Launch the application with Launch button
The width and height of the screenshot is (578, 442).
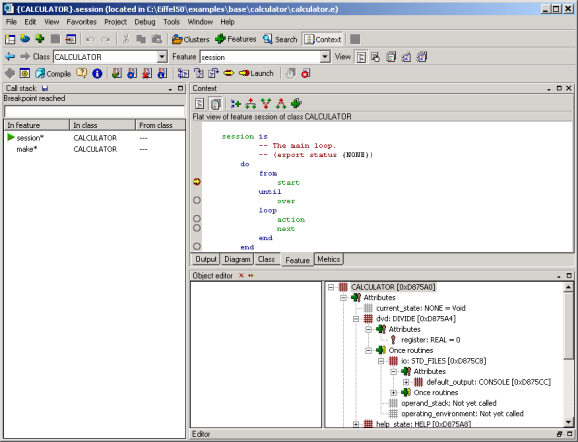[x=256, y=73]
